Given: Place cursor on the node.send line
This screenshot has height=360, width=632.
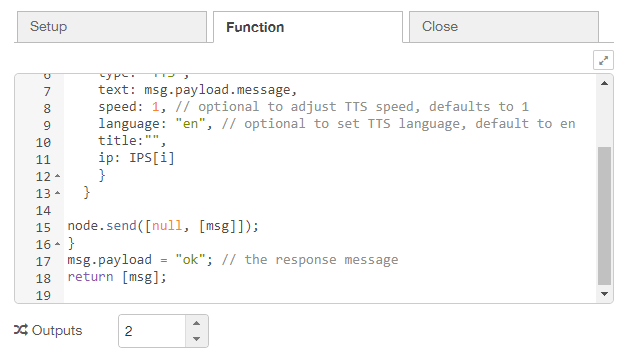Looking at the screenshot, I should [x=163, y=226].
